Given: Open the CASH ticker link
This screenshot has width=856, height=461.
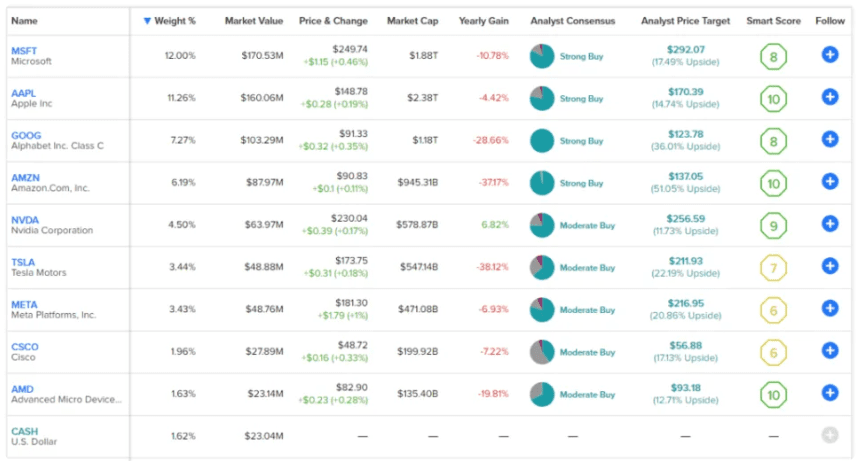Looking at the screenshot, I should pyautogui.click(x=25, y=432).
